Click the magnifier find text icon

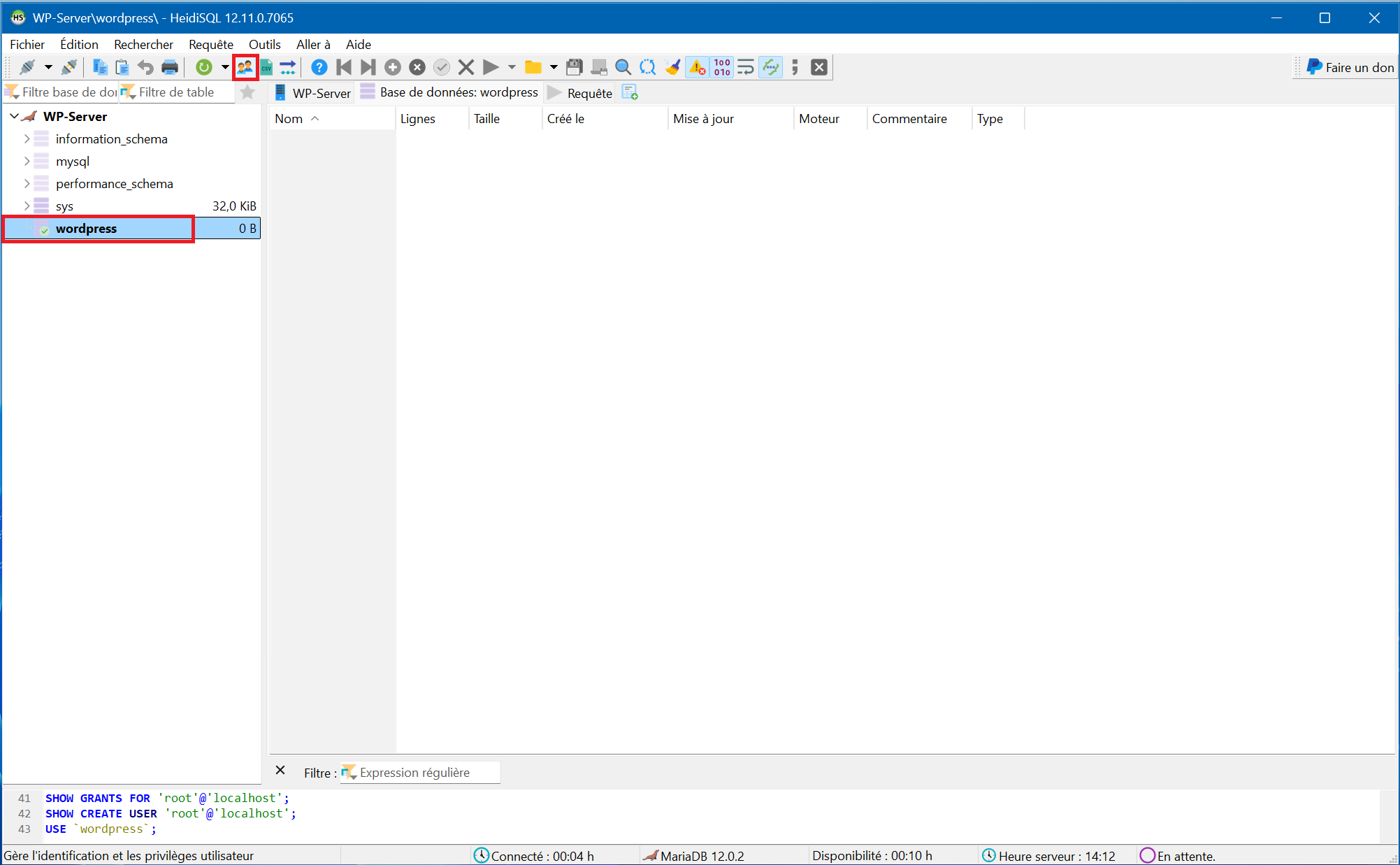[x=623, y=67]
